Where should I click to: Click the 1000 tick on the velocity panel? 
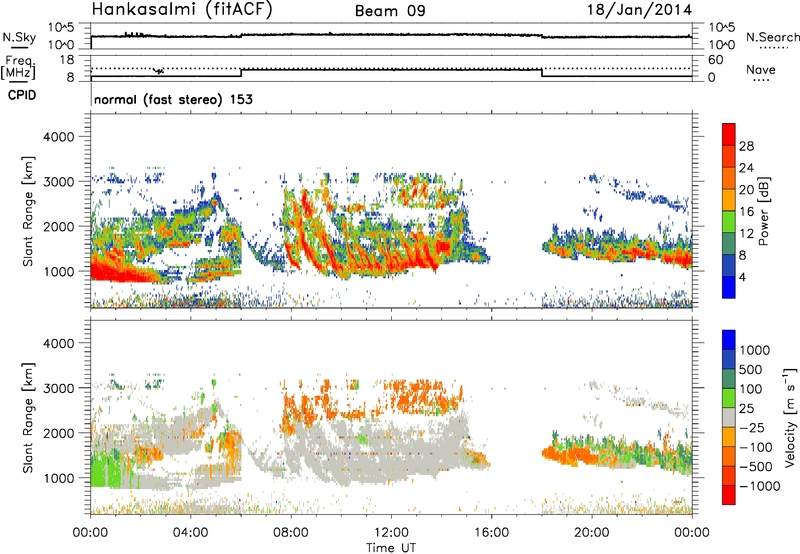pos(58,478)
